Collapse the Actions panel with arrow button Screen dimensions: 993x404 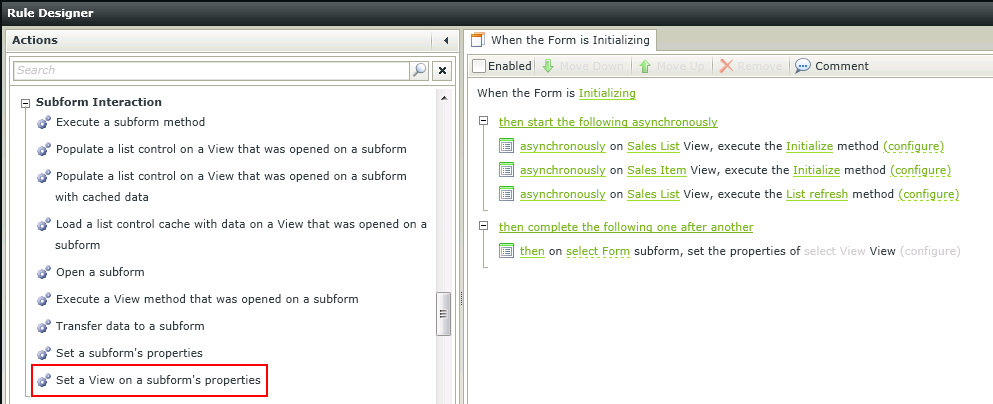(446, 41)
